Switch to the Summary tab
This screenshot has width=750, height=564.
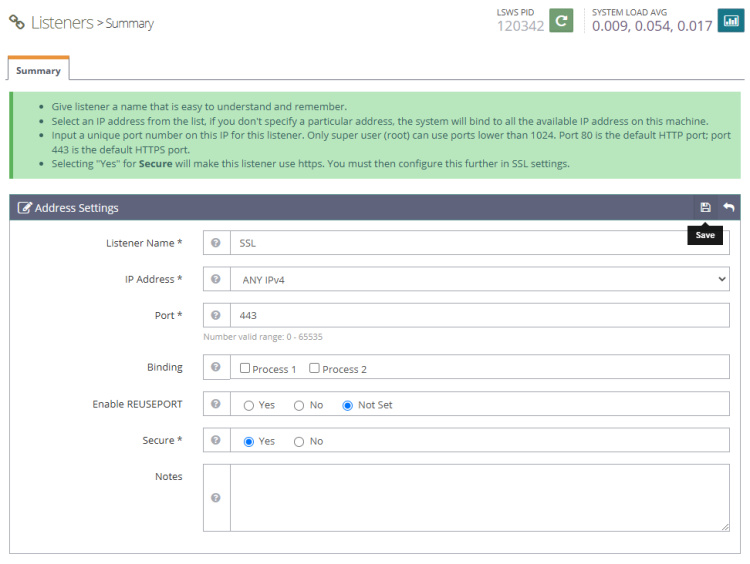click(38, 71)
